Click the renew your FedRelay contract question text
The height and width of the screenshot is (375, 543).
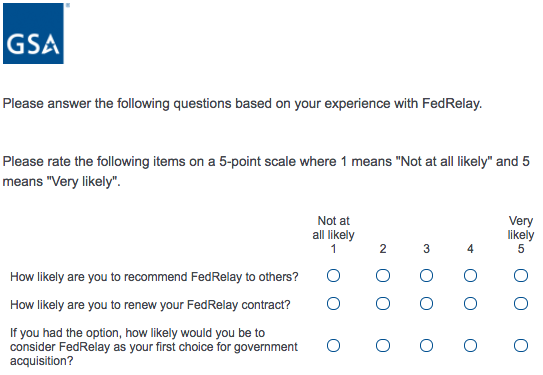(x=150, y=305)
